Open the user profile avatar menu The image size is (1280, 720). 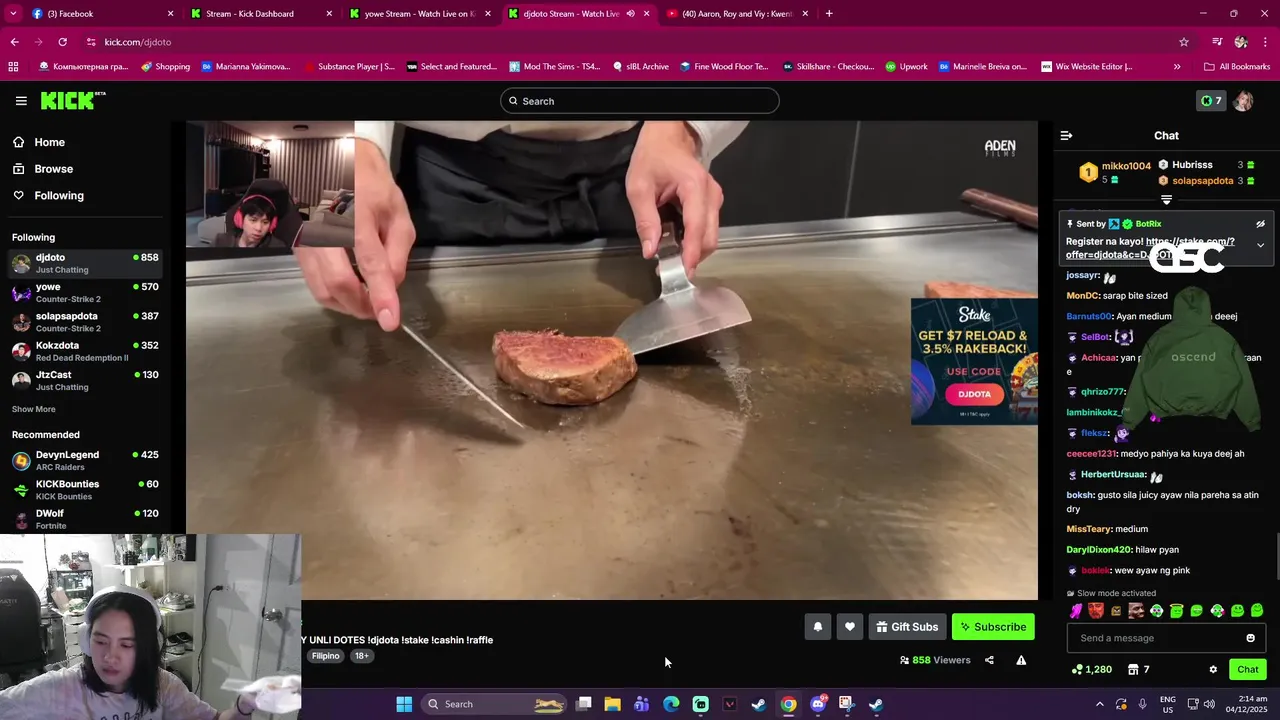tap(1243, 101)
